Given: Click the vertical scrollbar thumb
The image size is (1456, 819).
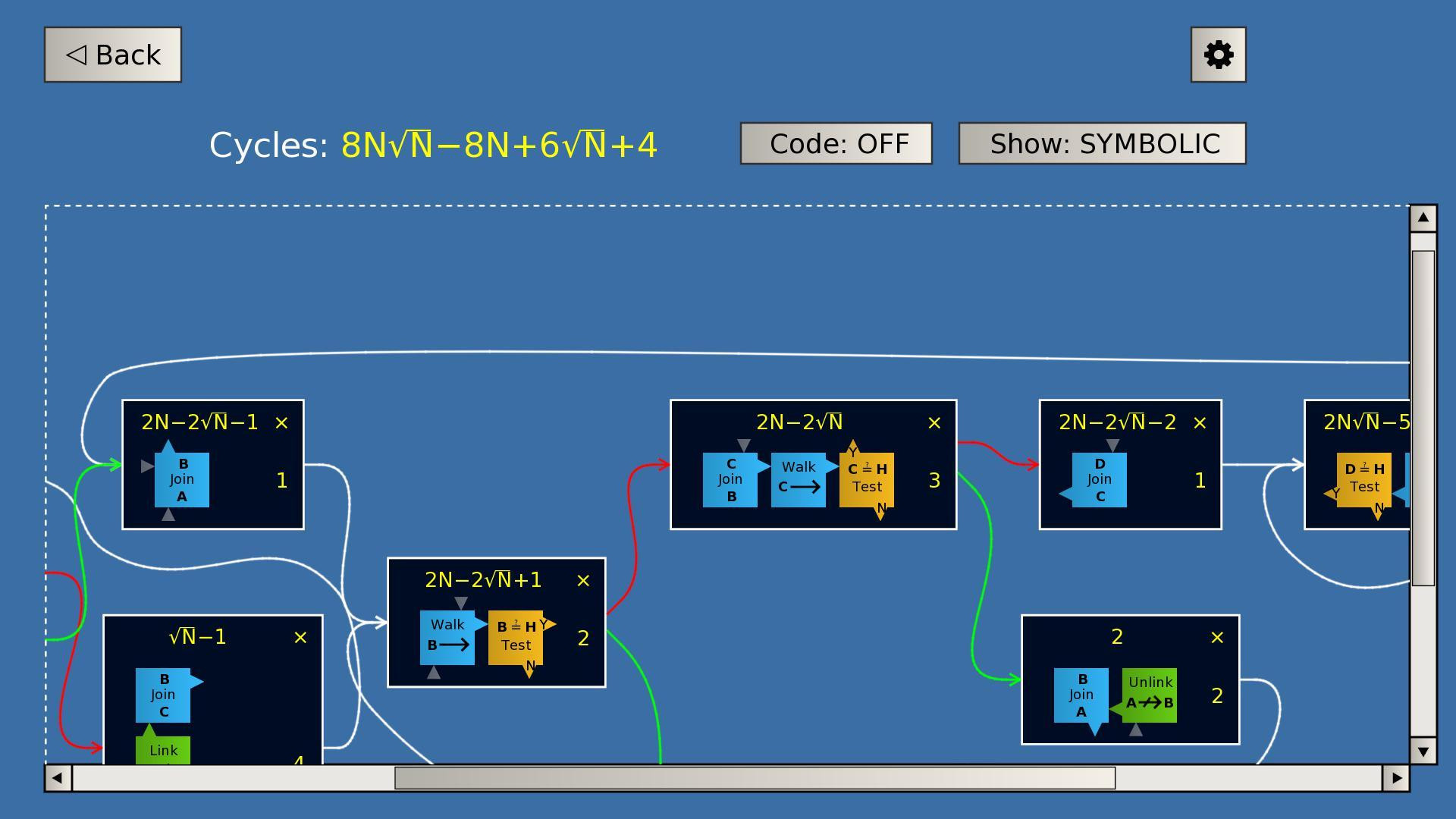Looking at the screenshot, I should click(x=1423, y=418).
